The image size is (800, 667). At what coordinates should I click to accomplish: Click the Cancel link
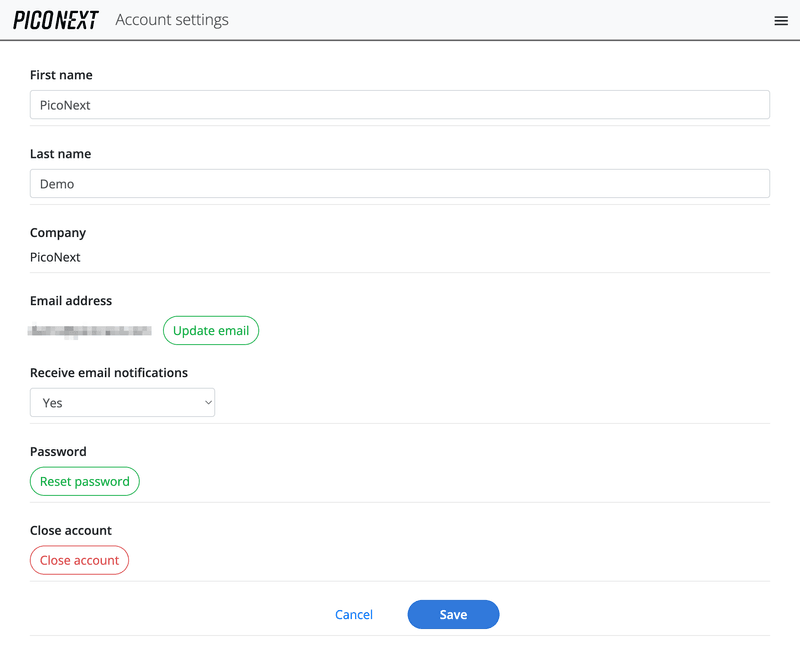pos(354,615)
